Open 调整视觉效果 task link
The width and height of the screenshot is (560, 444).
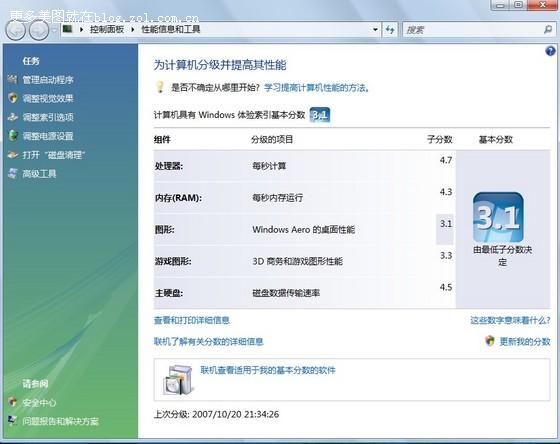[x=48, y=99]
